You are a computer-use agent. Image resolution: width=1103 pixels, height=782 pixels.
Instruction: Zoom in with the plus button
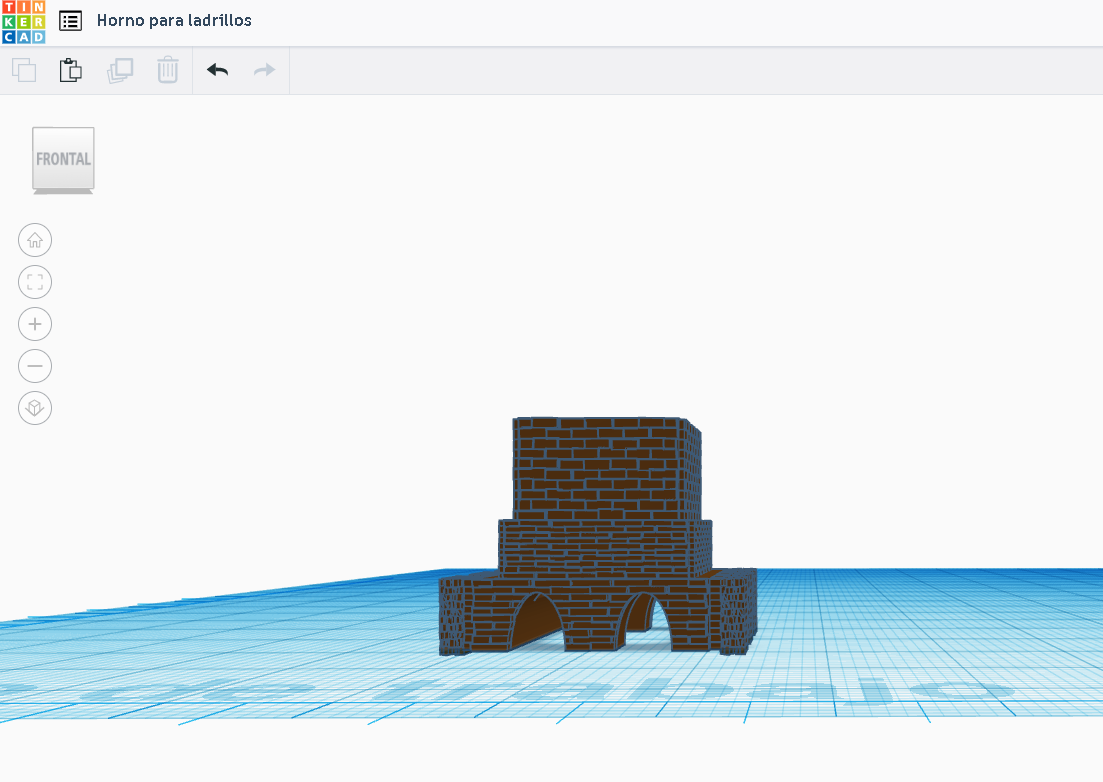[x=35, y=324]
